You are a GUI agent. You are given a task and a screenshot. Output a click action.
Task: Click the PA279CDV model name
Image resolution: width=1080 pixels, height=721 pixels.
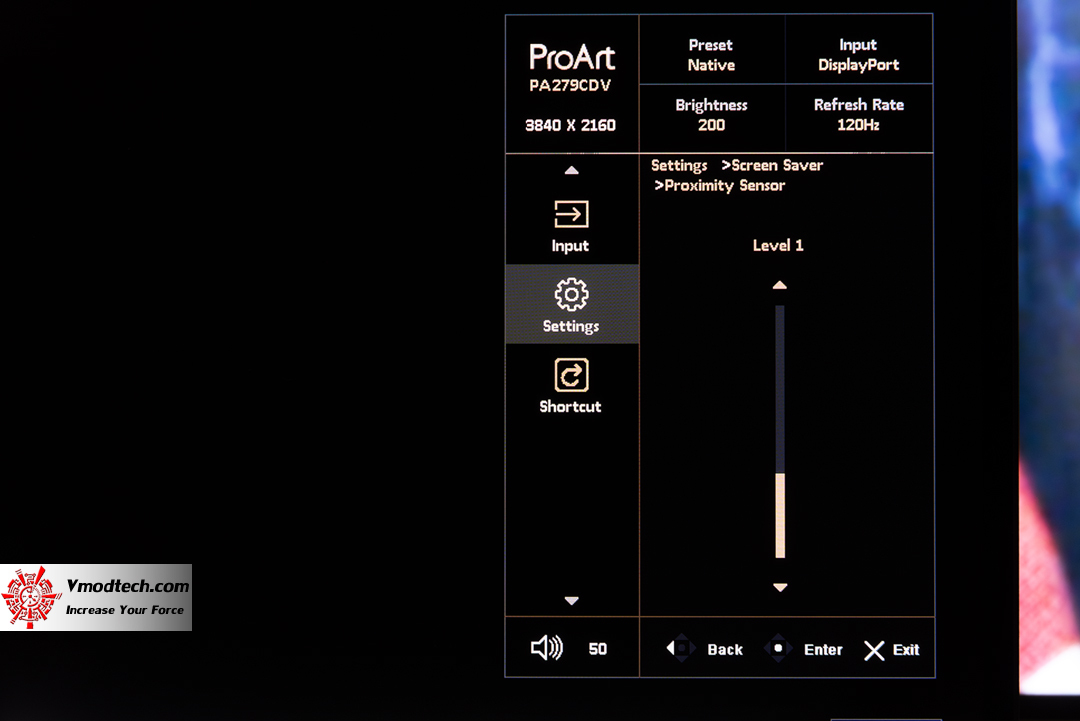pos(570,85)
